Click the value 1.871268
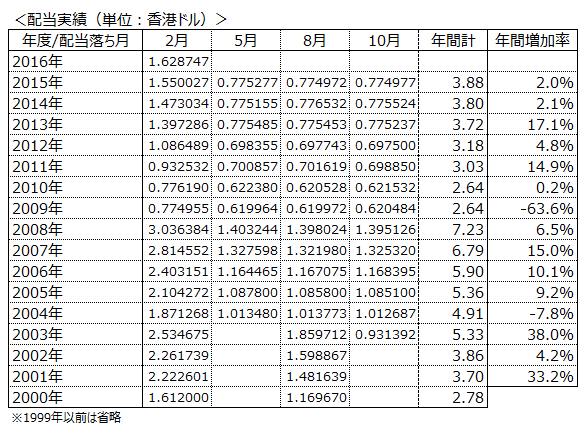The image size is (585, 437). pos(178,313)
